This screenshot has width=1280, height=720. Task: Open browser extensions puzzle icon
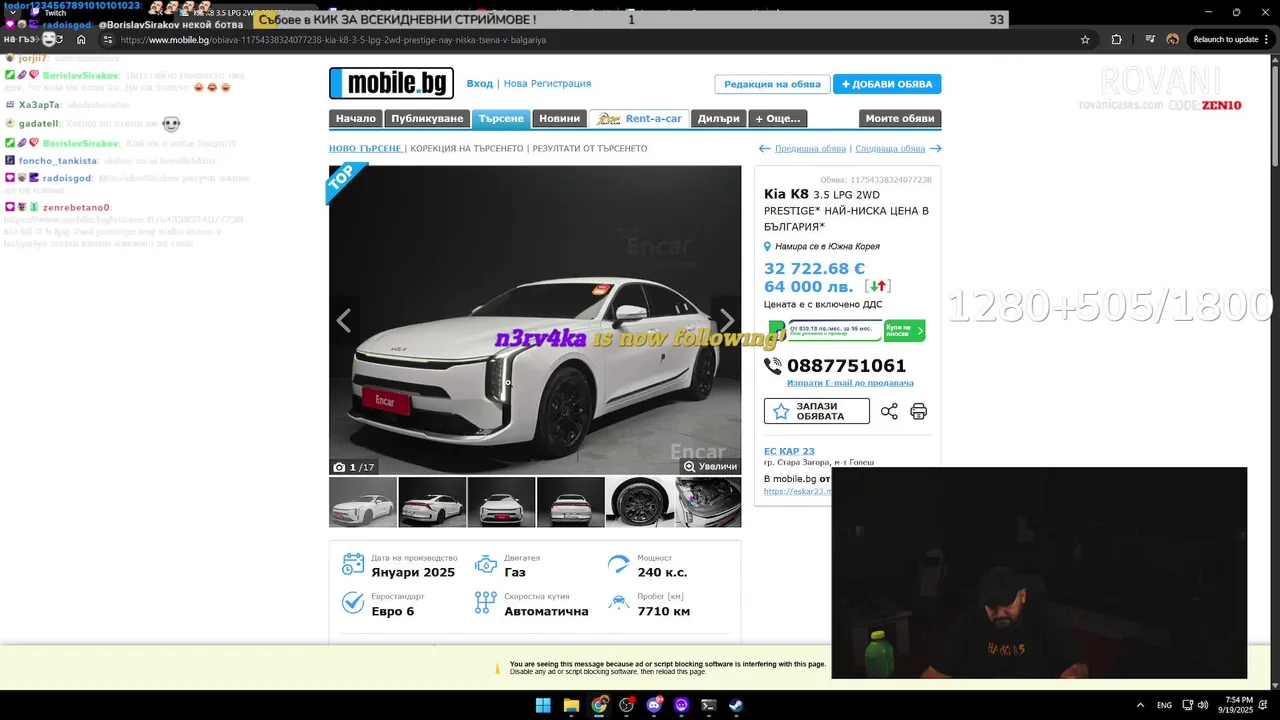[1117, 40]
